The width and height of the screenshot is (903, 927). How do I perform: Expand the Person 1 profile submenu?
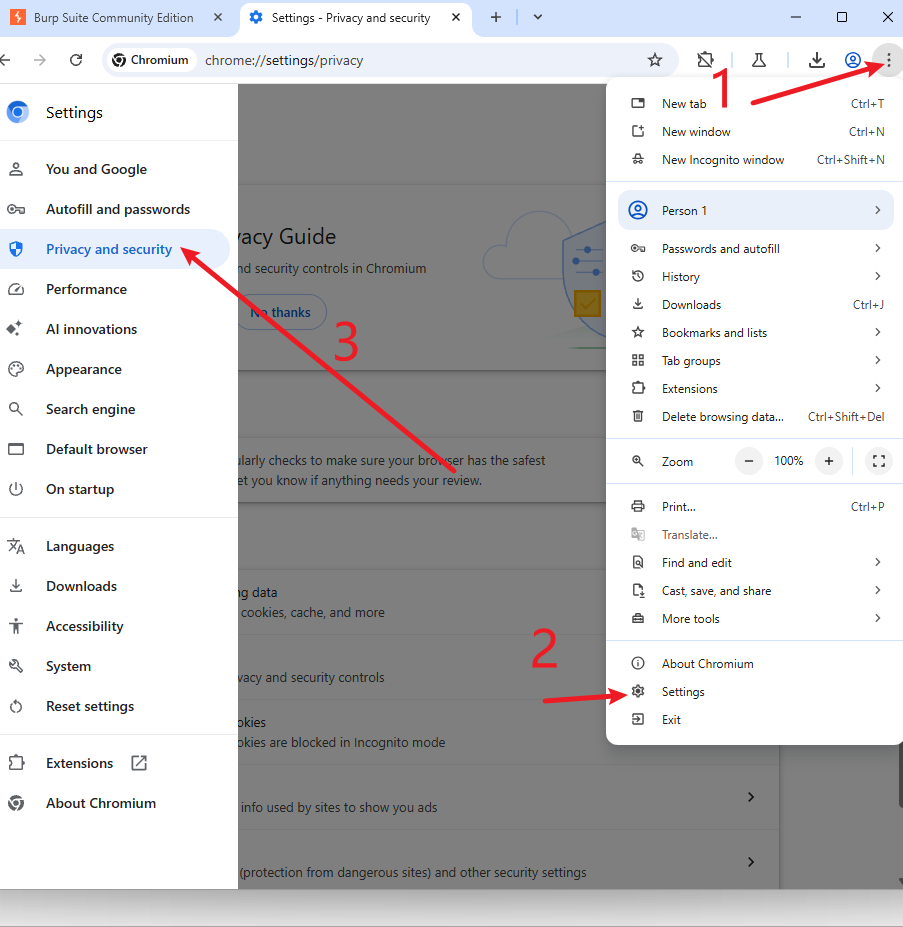point(755,210)
